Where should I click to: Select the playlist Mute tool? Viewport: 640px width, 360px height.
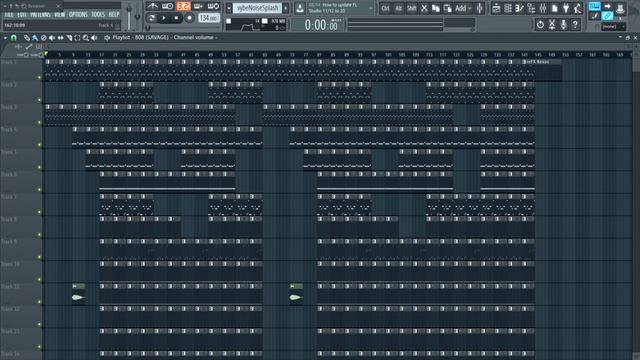point(52,38)
